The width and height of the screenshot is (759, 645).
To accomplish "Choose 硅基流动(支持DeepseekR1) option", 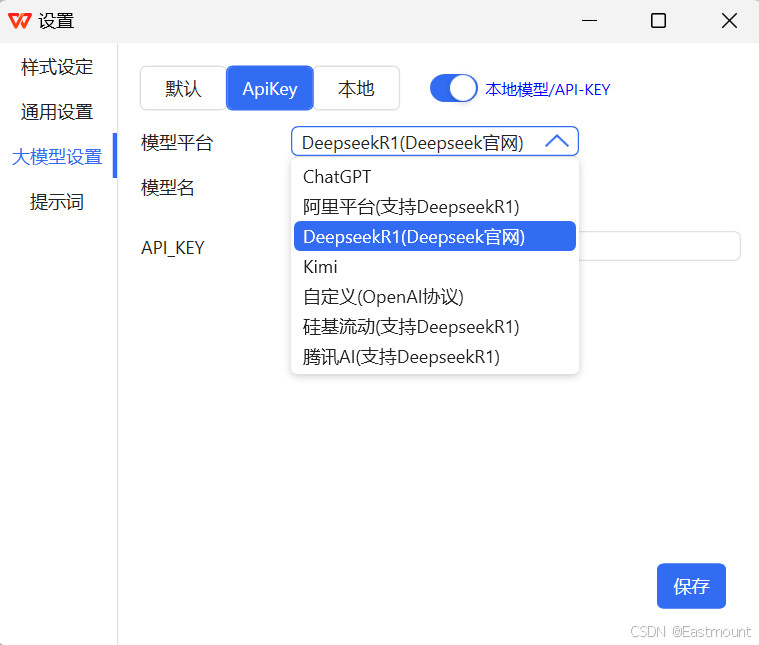I will [x=435, y=327].
